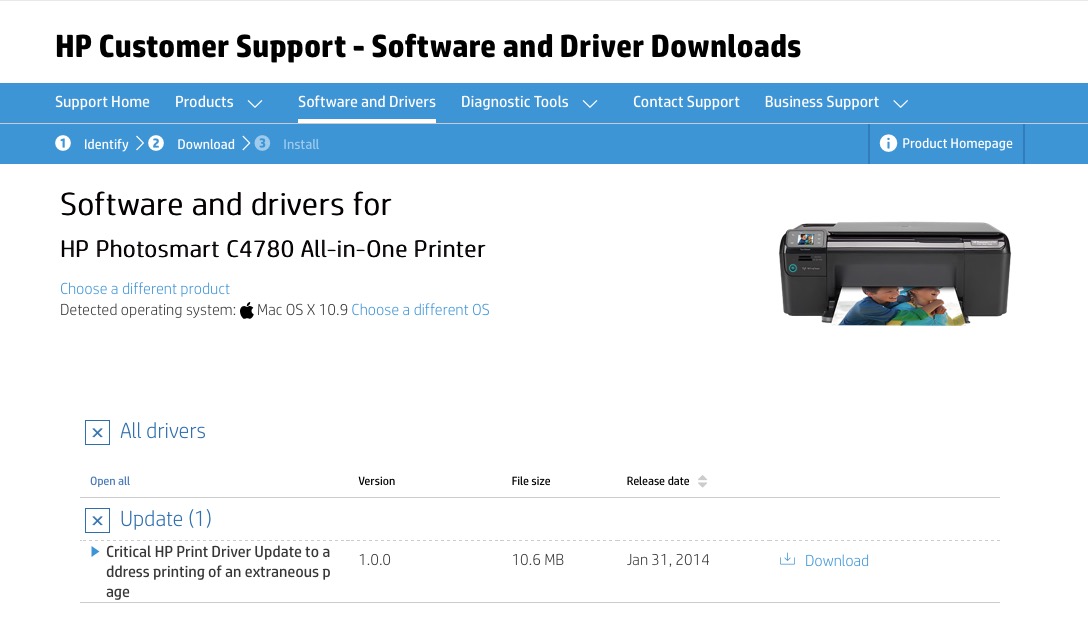Click Choose a different product link

[144, 289]
